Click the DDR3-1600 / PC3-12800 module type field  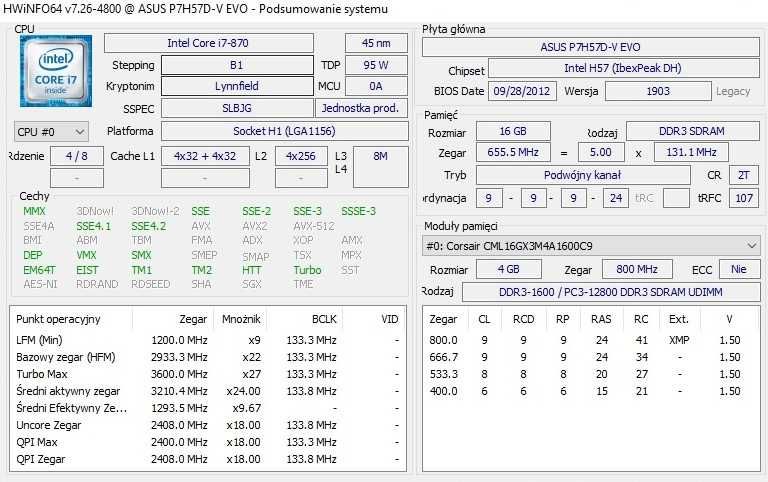(611, 292)
